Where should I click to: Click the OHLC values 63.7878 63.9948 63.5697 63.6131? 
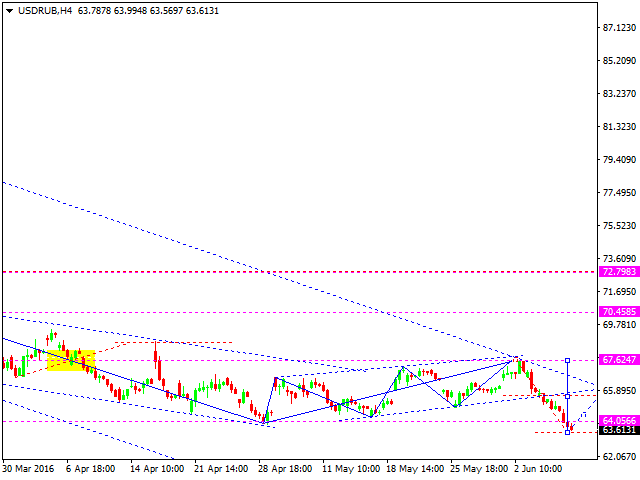pos(148,11)
